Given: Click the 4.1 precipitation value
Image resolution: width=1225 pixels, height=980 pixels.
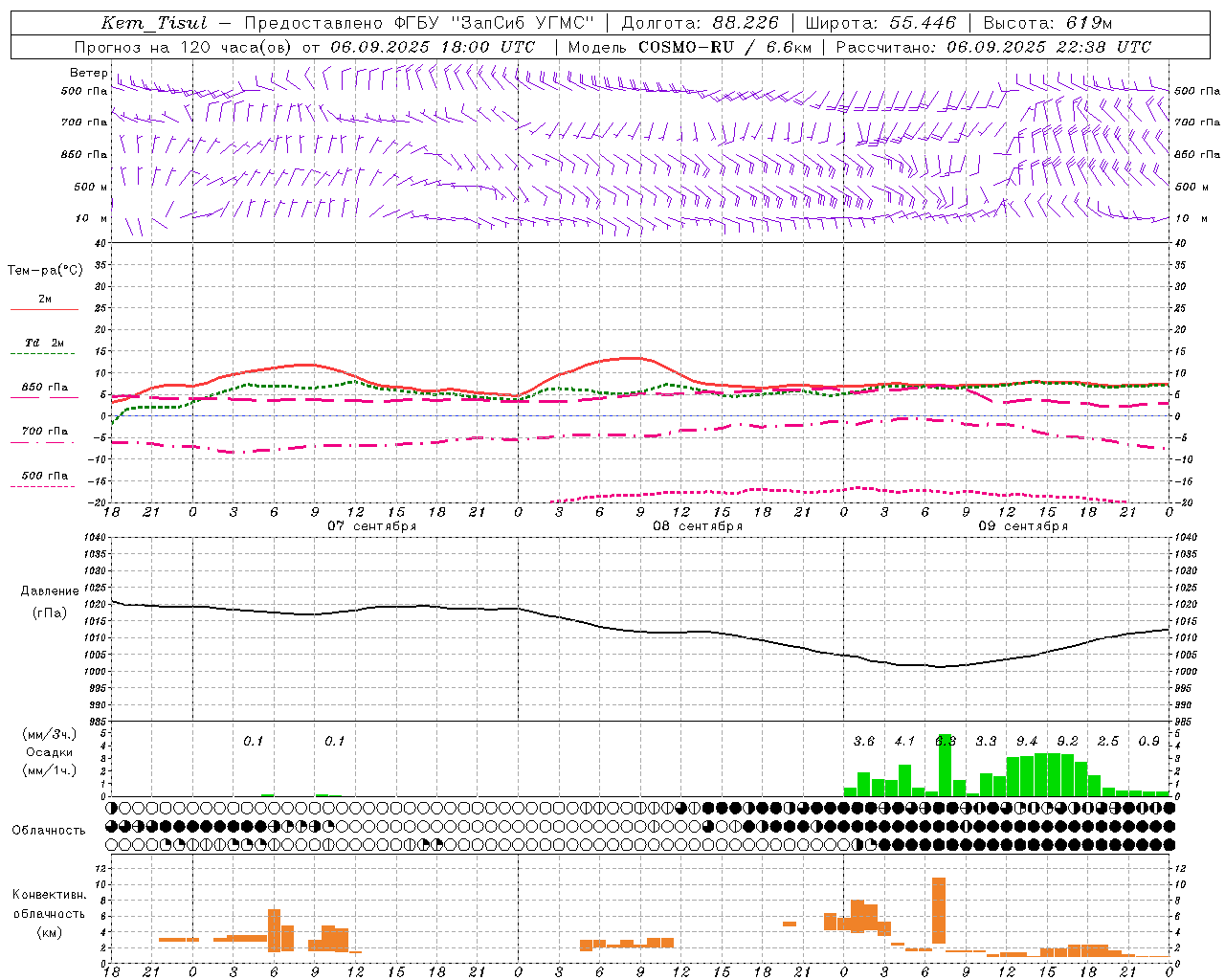Looking at the screenshot, I should [904, 741].
